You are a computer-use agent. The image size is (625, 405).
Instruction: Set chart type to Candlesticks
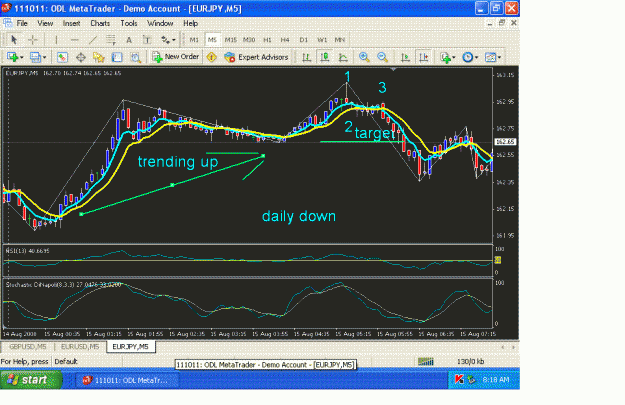click(325, 57)
